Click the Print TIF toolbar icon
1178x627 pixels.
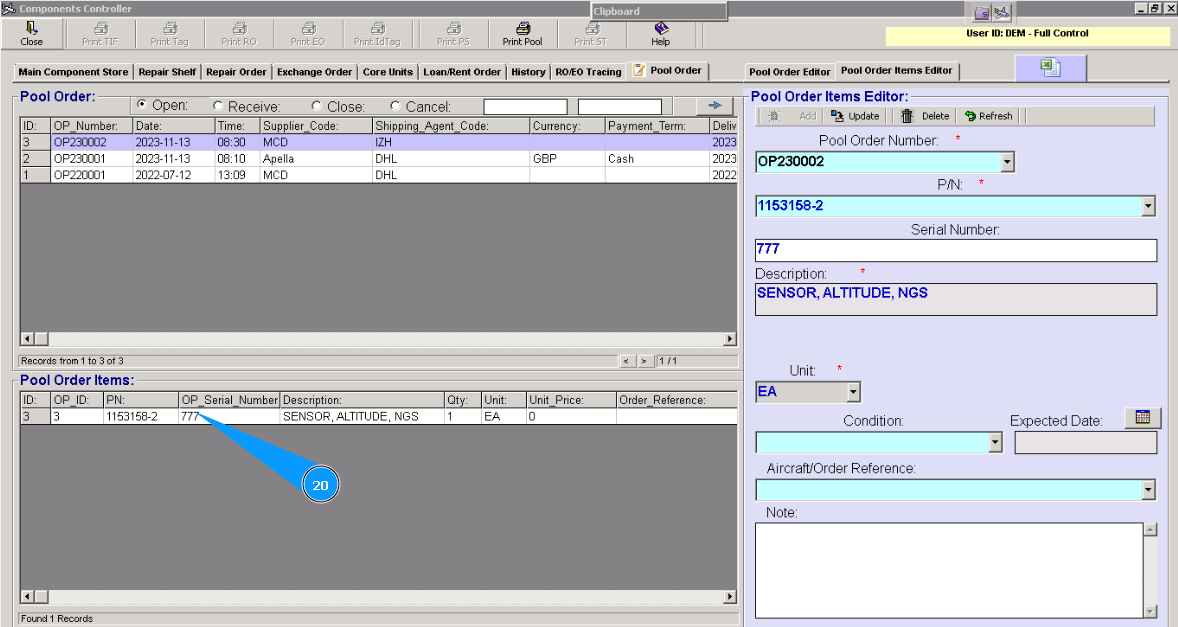pos(100,35)
